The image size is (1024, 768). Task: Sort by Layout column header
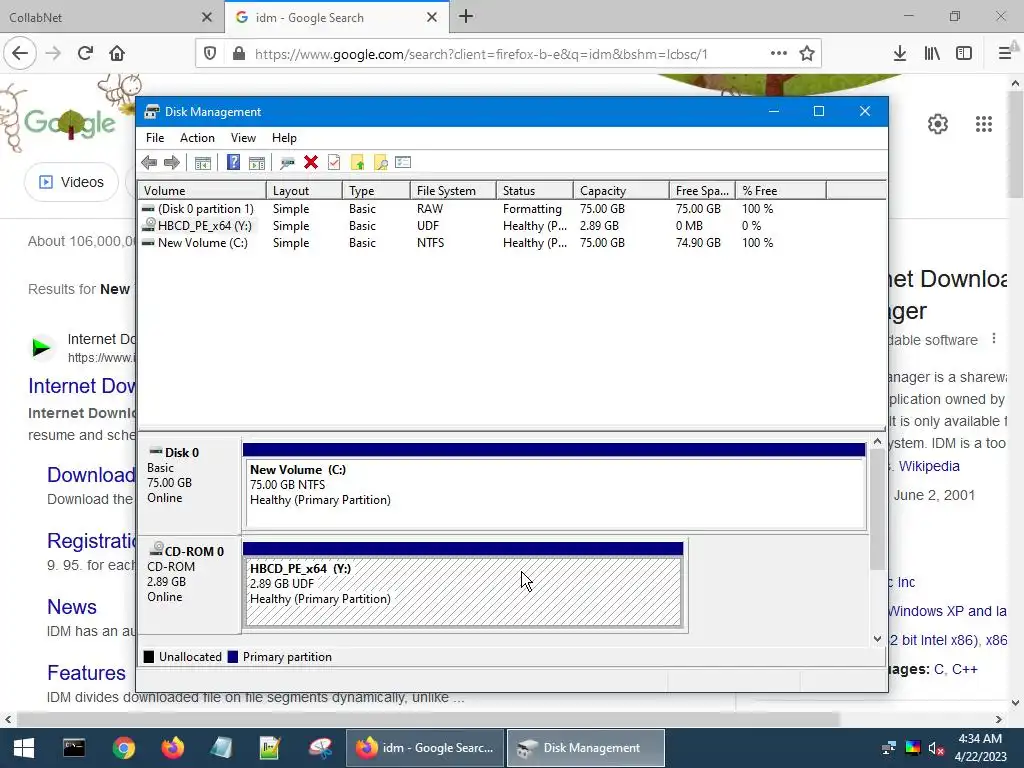(x=304, y=191)
